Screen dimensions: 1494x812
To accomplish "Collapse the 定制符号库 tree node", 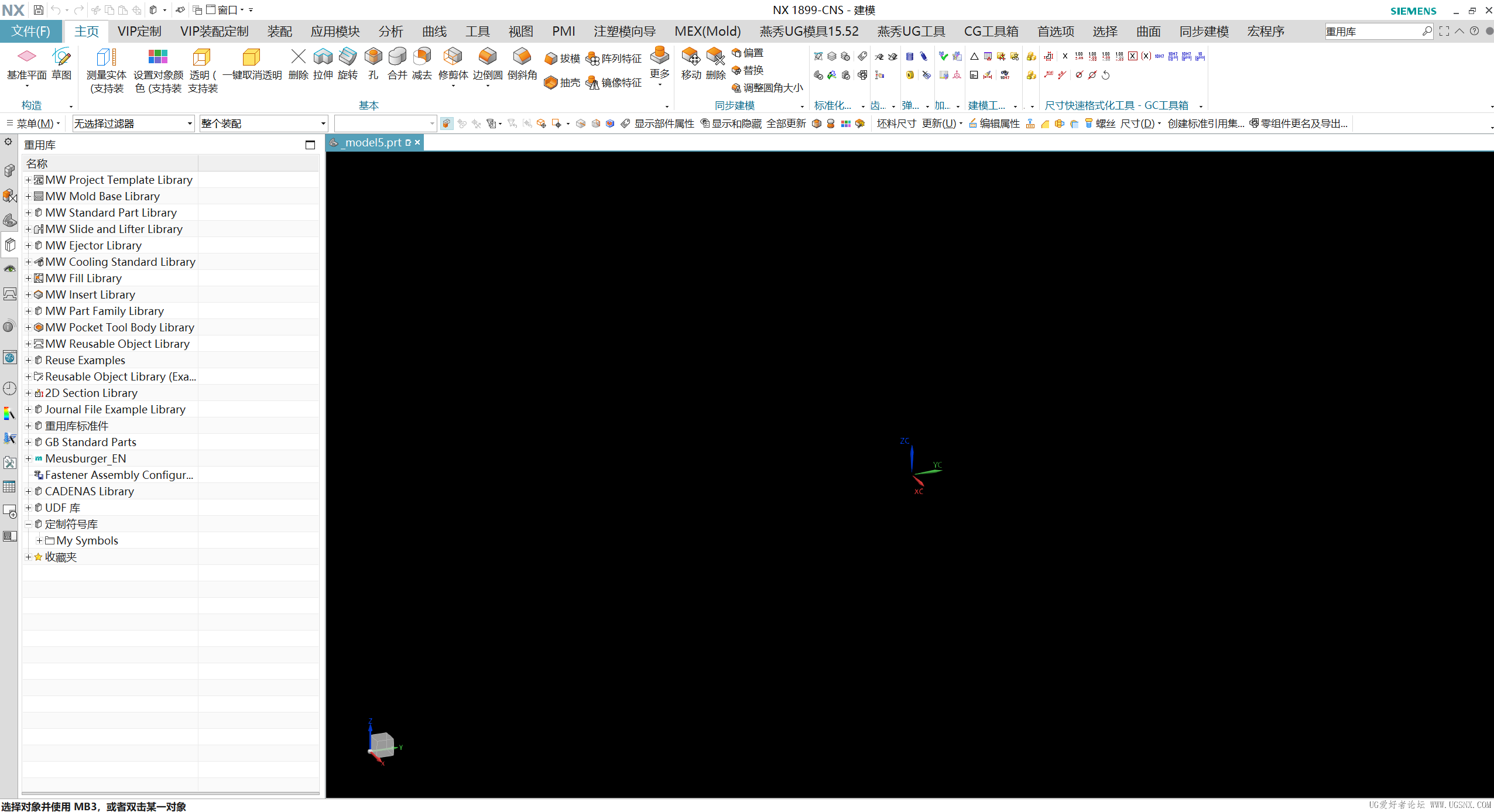I will point(28,524).
